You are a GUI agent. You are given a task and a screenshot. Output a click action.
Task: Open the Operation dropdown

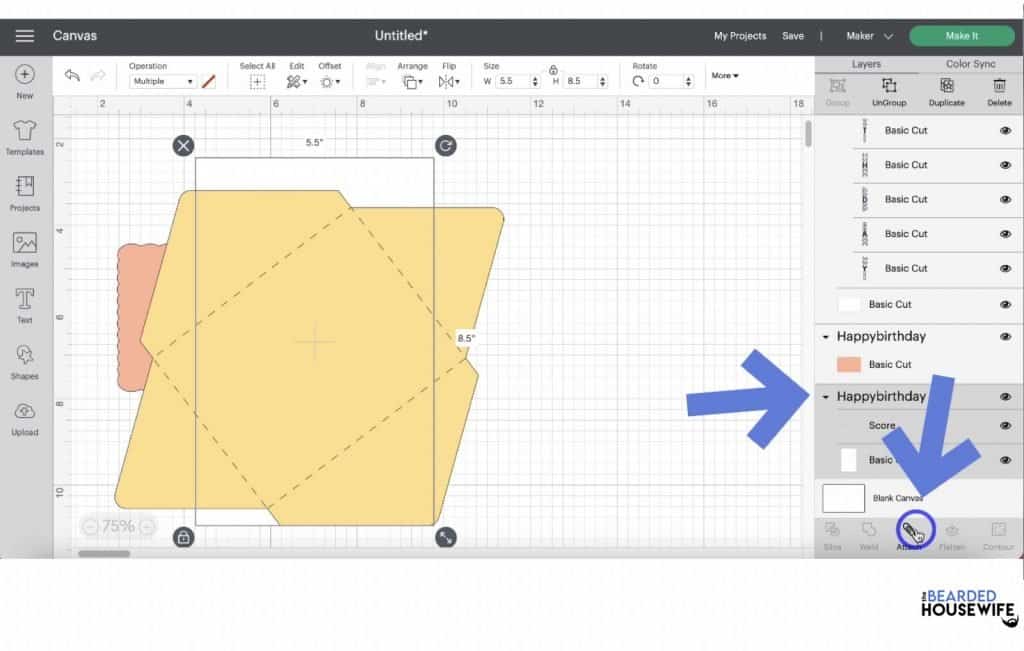164,82
